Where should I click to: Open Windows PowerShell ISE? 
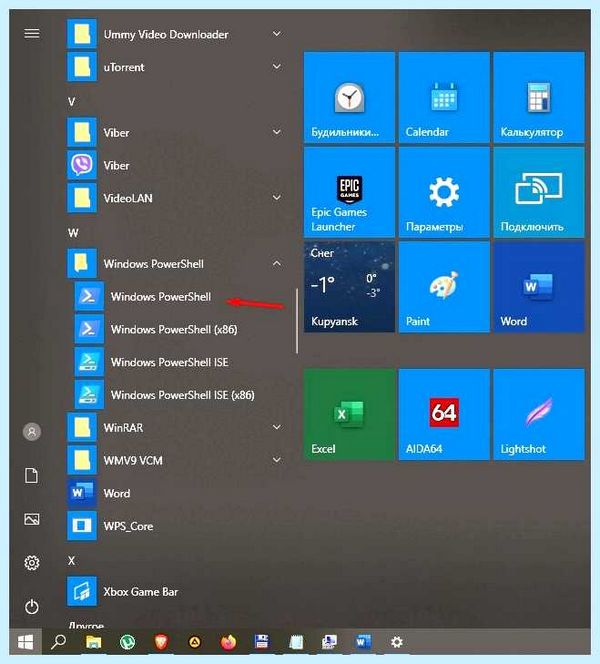coord(178,362)
